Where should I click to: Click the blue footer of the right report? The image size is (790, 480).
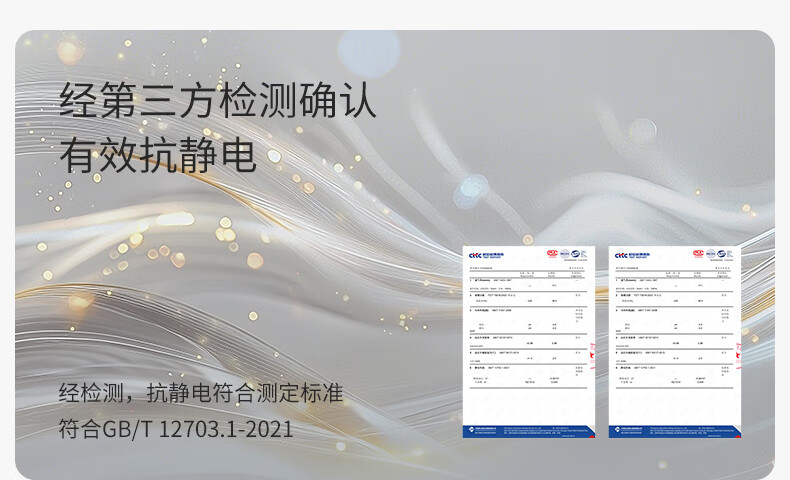click(674, 431)
